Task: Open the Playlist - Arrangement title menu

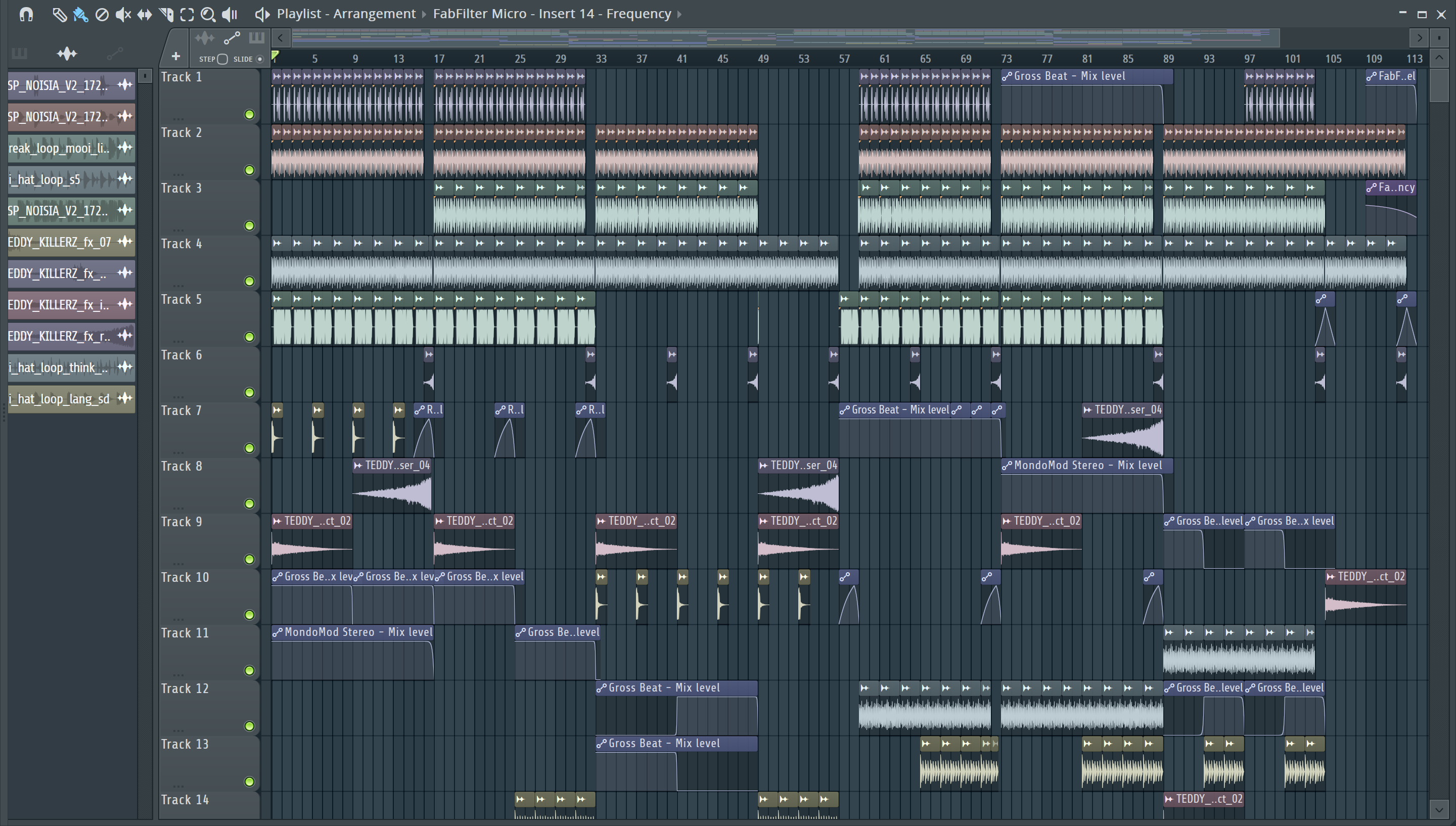Action: click(x=346, y=14)
